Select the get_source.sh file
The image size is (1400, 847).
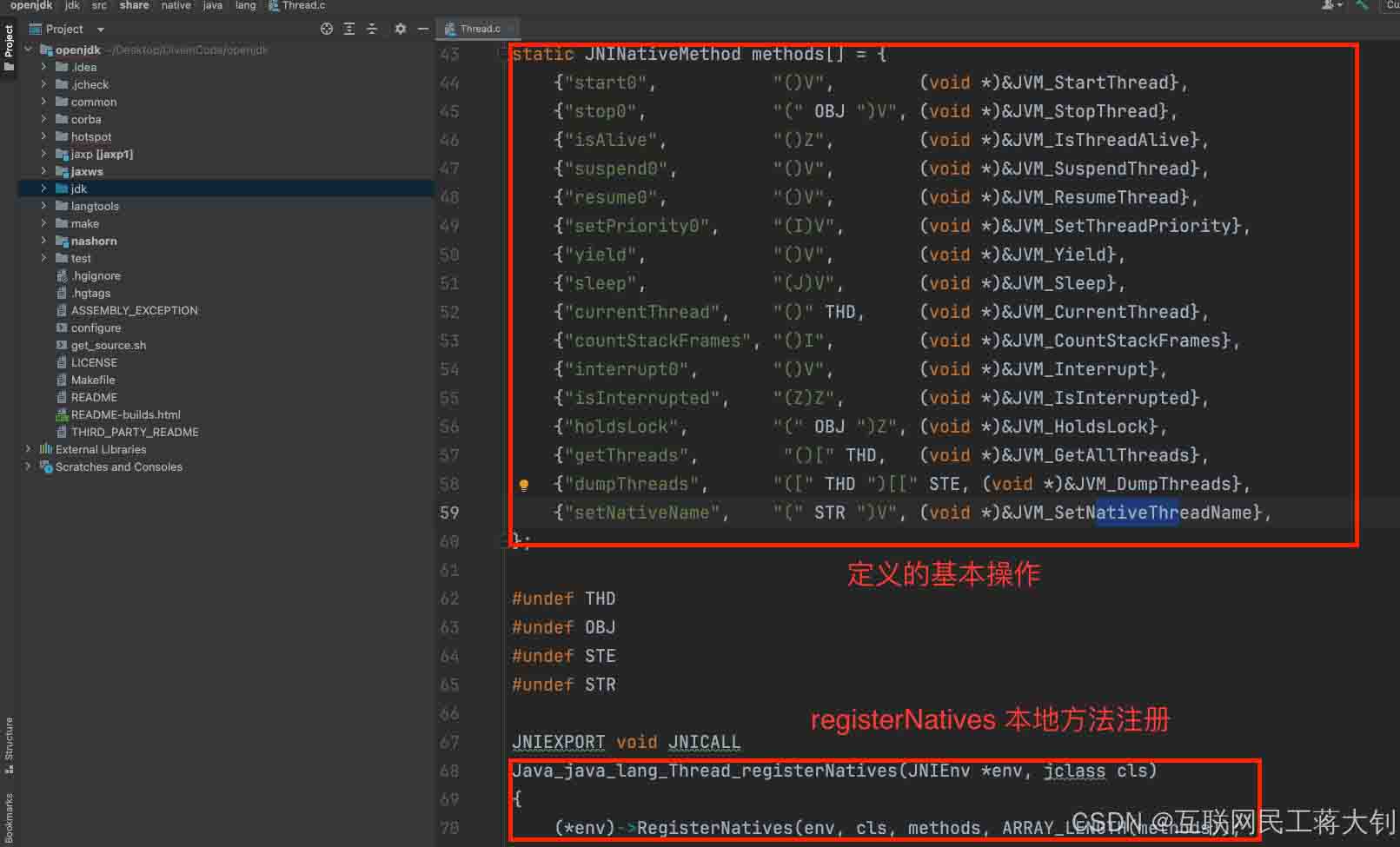tap(109, 345)
